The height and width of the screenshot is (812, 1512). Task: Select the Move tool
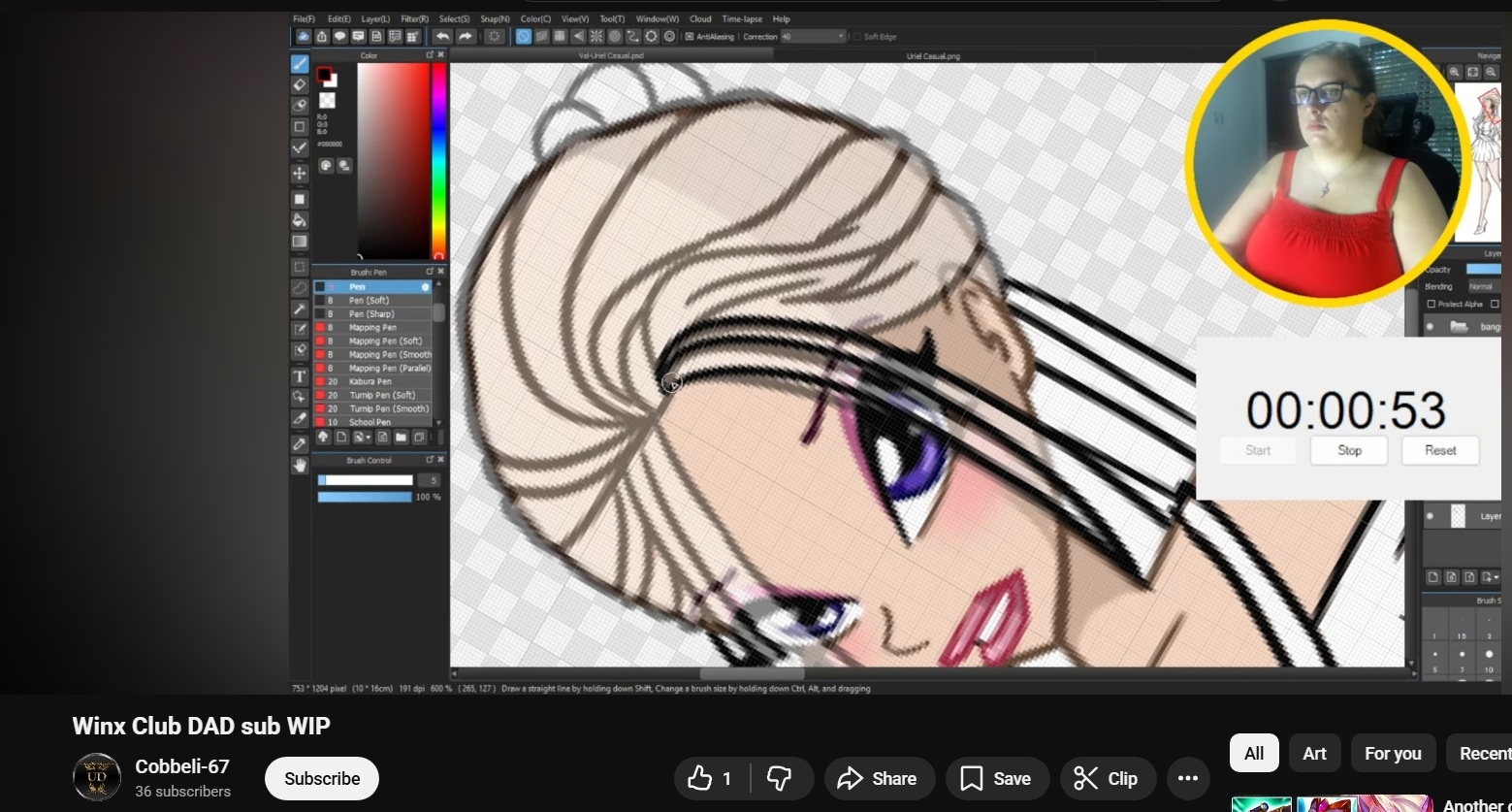(300, 173)
